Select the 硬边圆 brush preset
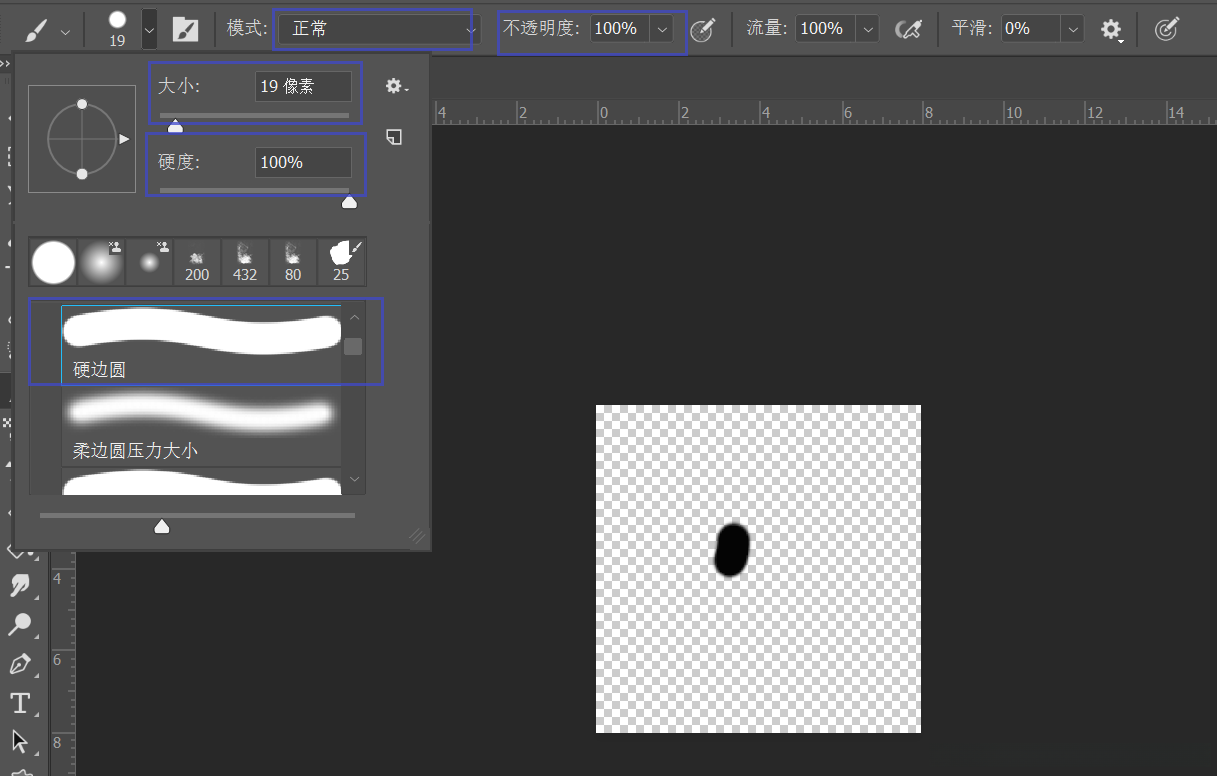Screen dimensions: 1217x776 [x=201, y=341]
